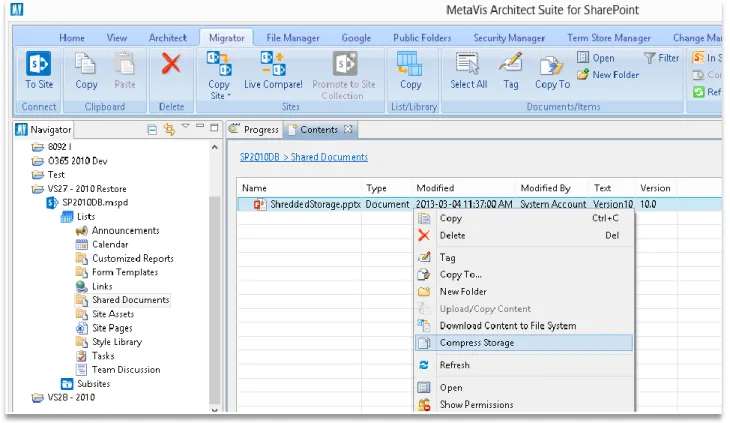The height and width of the screenshot is (423, 730).
Task: Follow the SP2010DB > Shared Documents breadcrumb link
Action: (304, 157)
